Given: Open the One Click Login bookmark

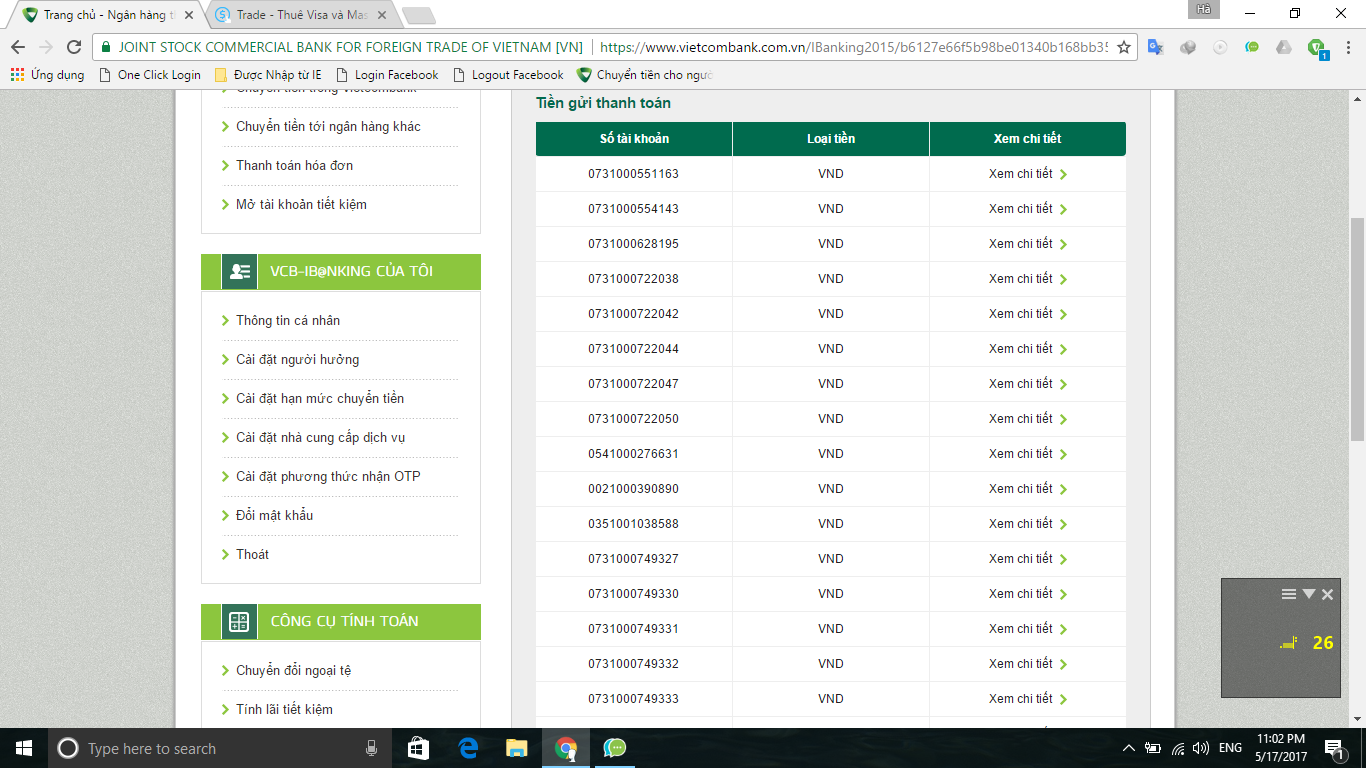Looking at the screenshot, I should click(150, 75).
